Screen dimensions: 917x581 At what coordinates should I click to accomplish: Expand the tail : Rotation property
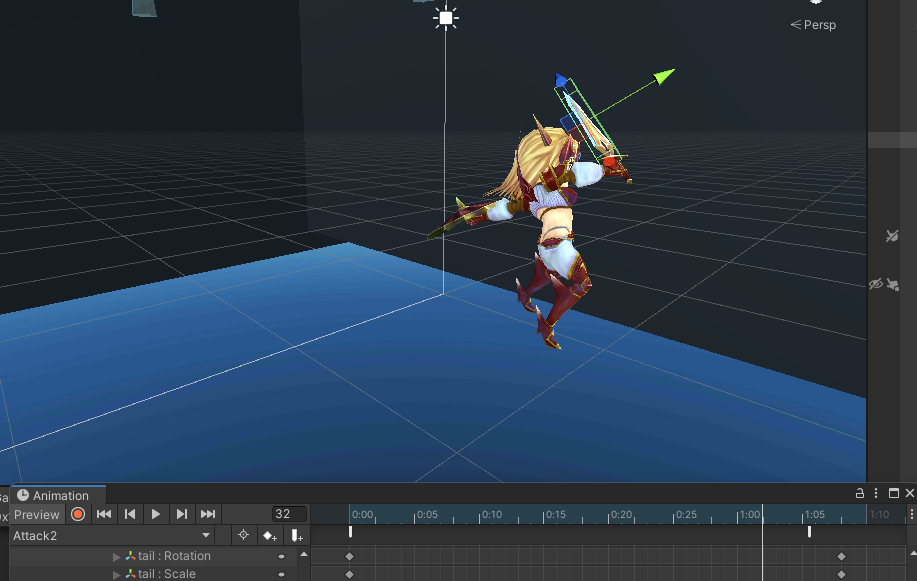116,556
